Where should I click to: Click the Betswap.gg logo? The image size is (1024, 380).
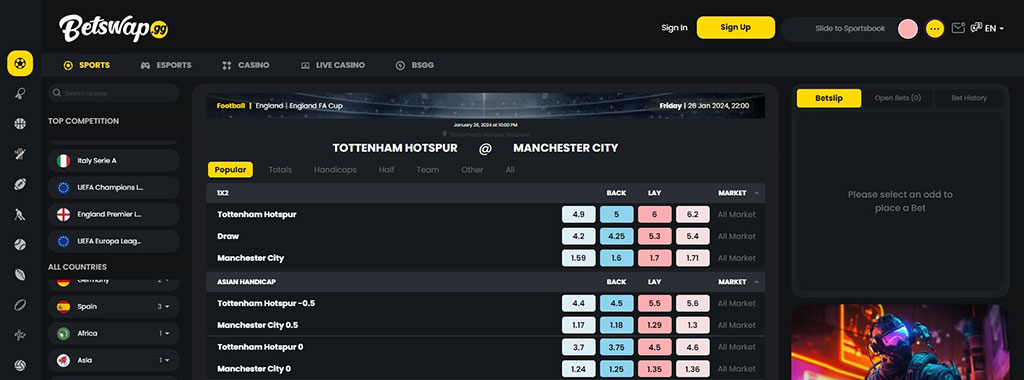pos(114,28)
